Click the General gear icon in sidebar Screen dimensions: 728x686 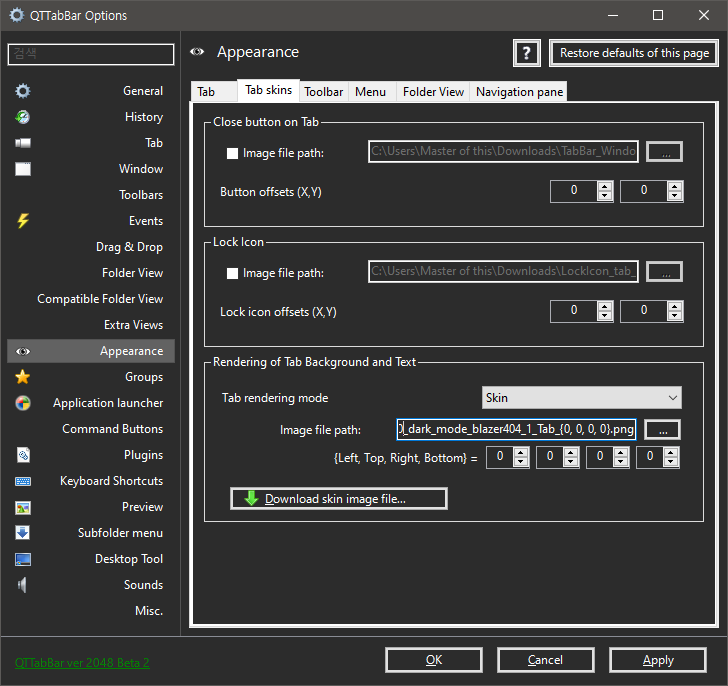click(x=23, y=91)
